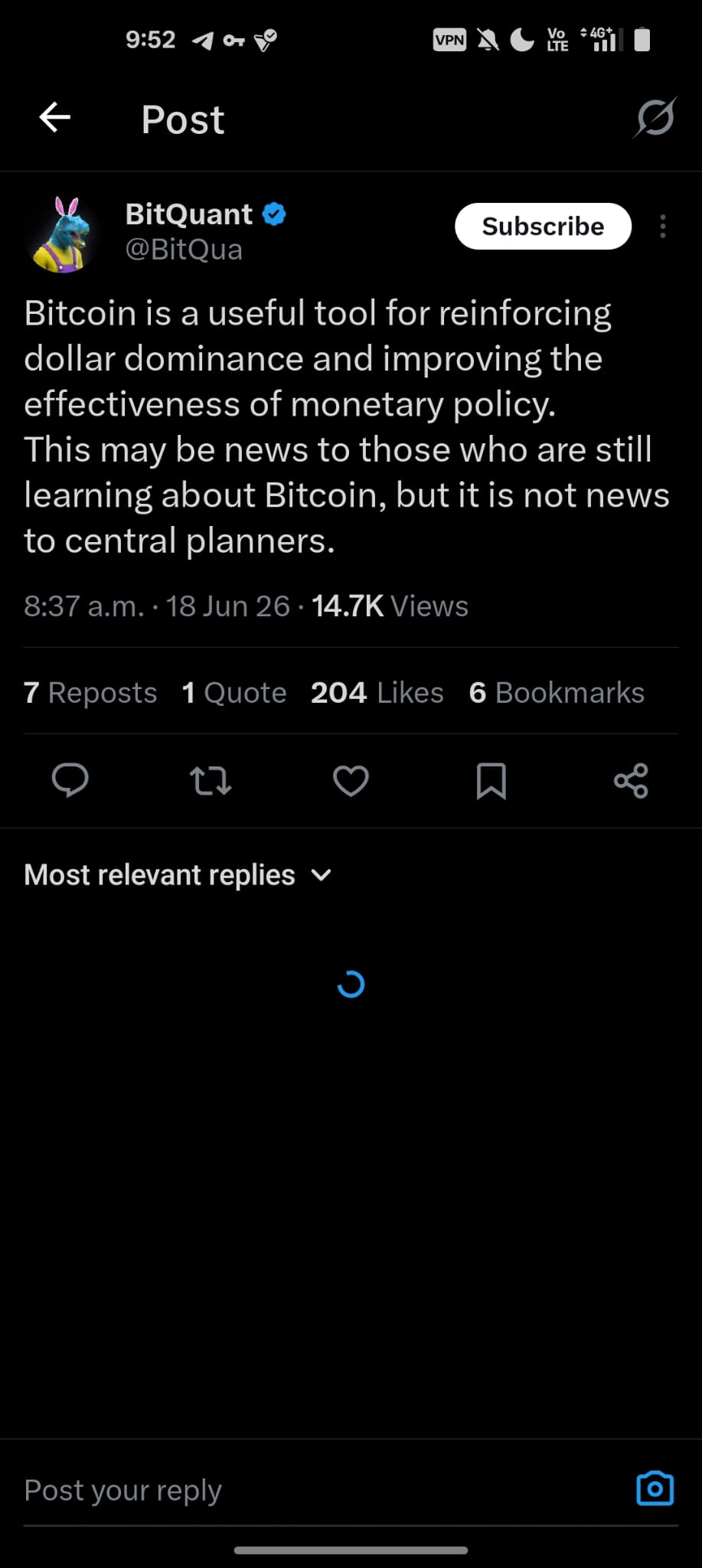The height and width of the screenshot is (1568, 702).
Task: Subscribe to BitQuant
Action: tap(543, 226)
